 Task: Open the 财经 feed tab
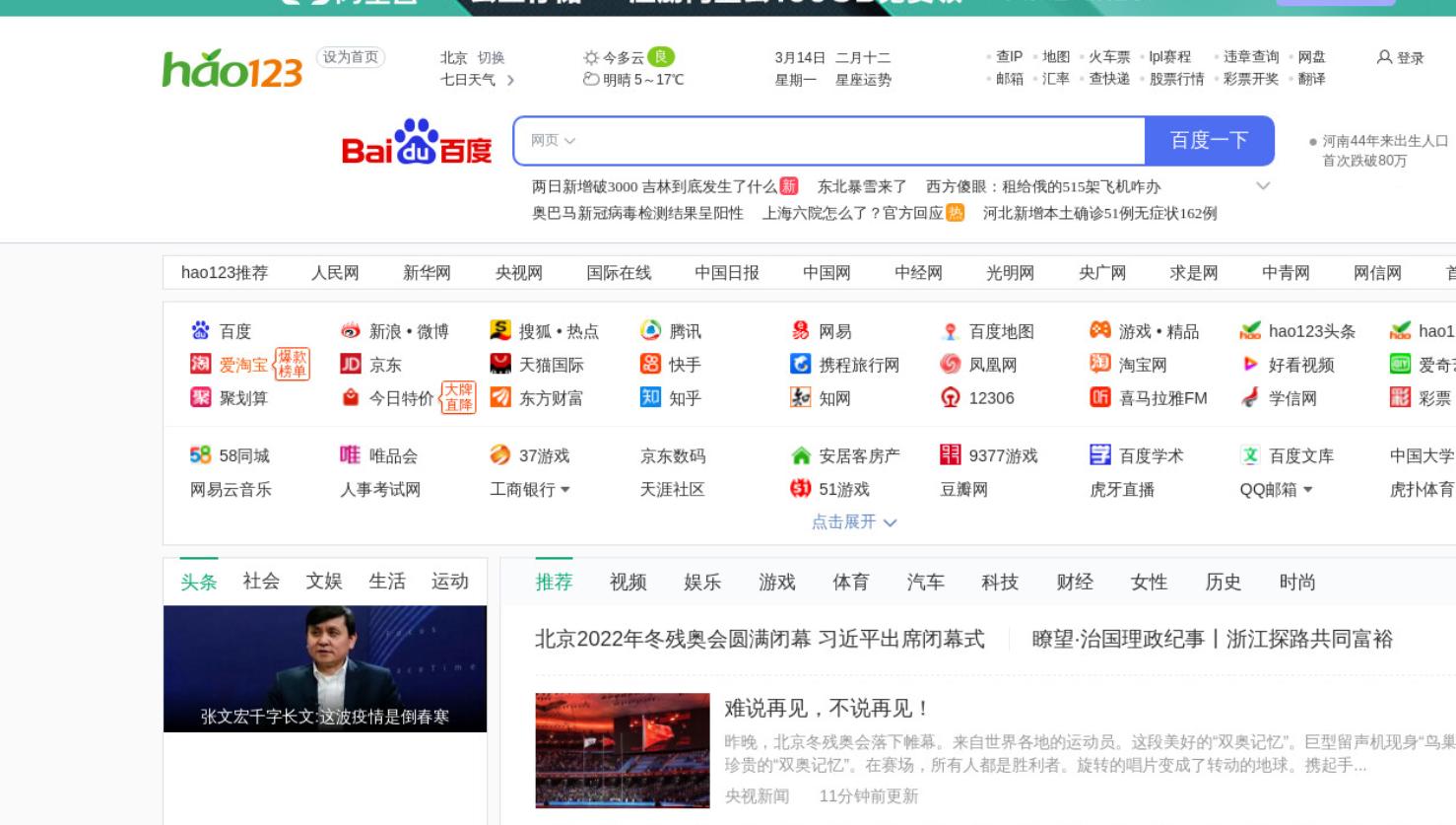point(1075,583)
